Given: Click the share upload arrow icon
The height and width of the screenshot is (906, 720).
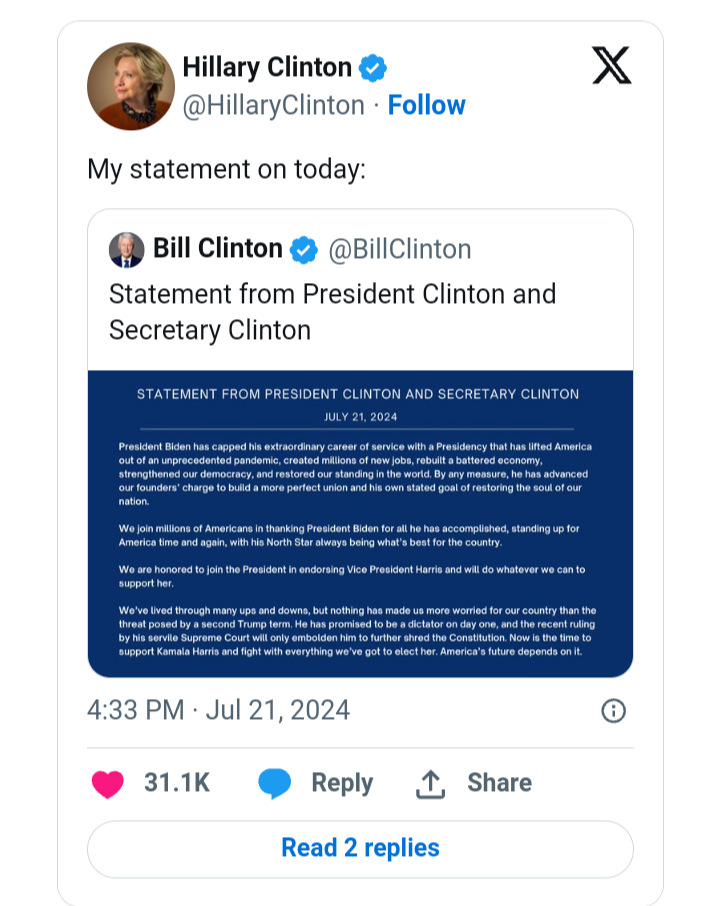Looking at the screenshot, I should click(430, 784).
